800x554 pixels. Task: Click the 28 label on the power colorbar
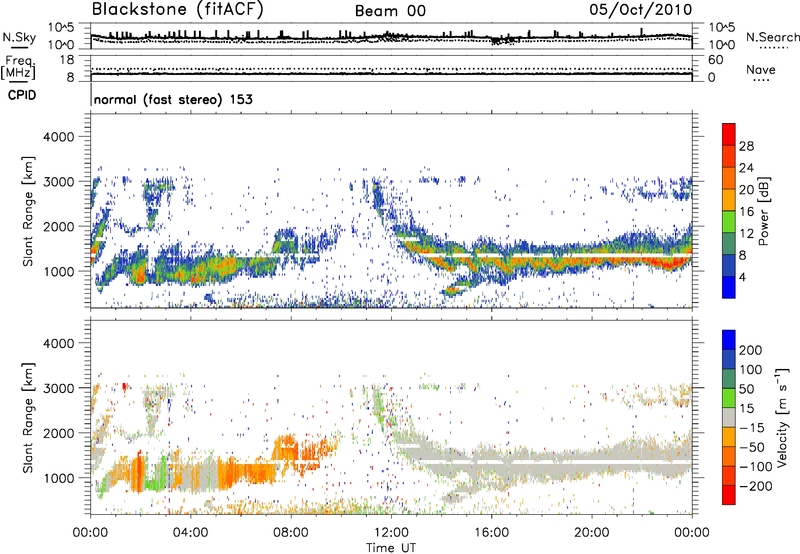click(746, 146)
